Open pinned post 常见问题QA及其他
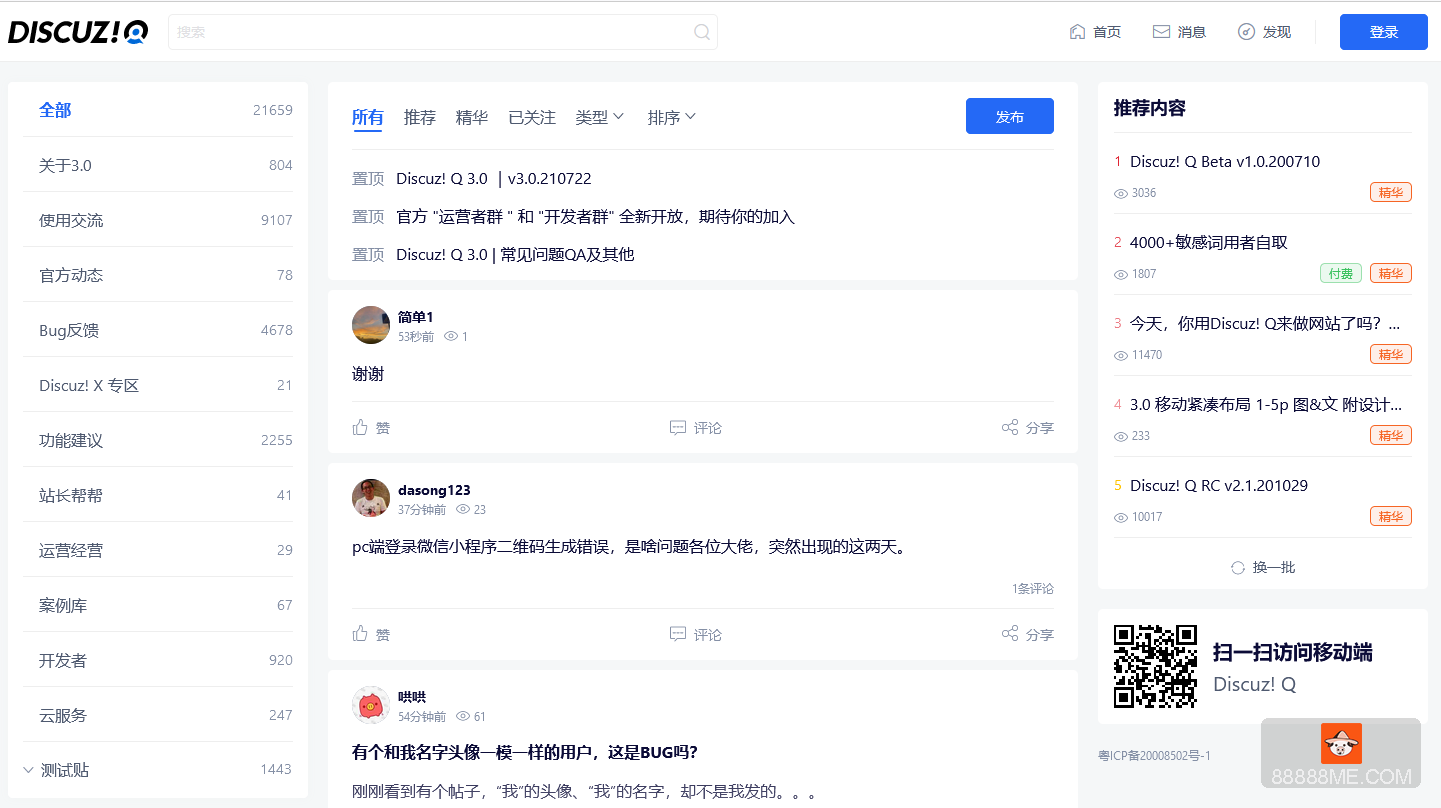This screenshot has width=1441, height=808. tap(515, 255)
